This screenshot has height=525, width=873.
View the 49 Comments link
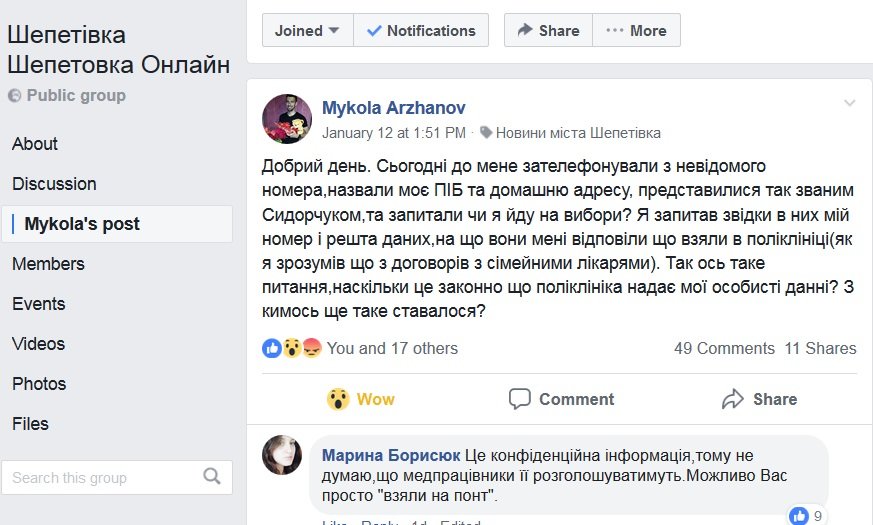coord(724,348)
